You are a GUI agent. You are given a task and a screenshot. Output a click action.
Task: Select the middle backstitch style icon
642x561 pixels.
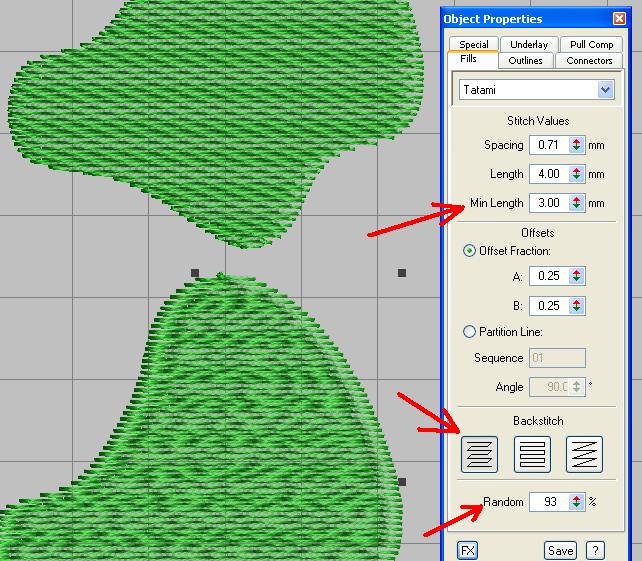(532, 454)
